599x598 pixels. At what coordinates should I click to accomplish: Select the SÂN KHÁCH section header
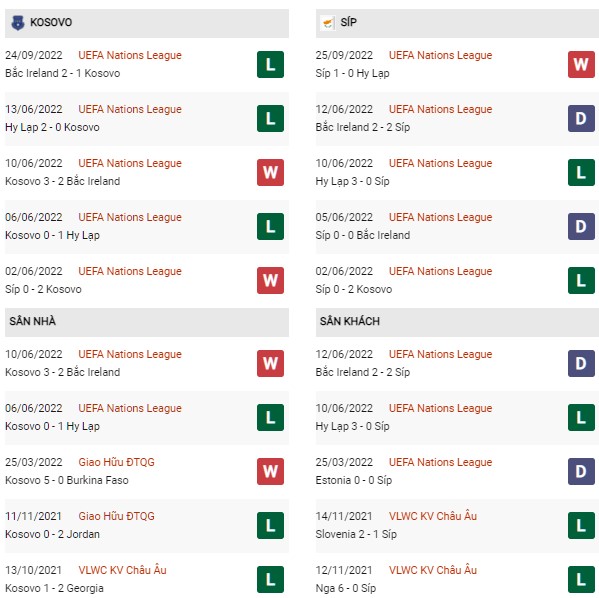(457, 322)
